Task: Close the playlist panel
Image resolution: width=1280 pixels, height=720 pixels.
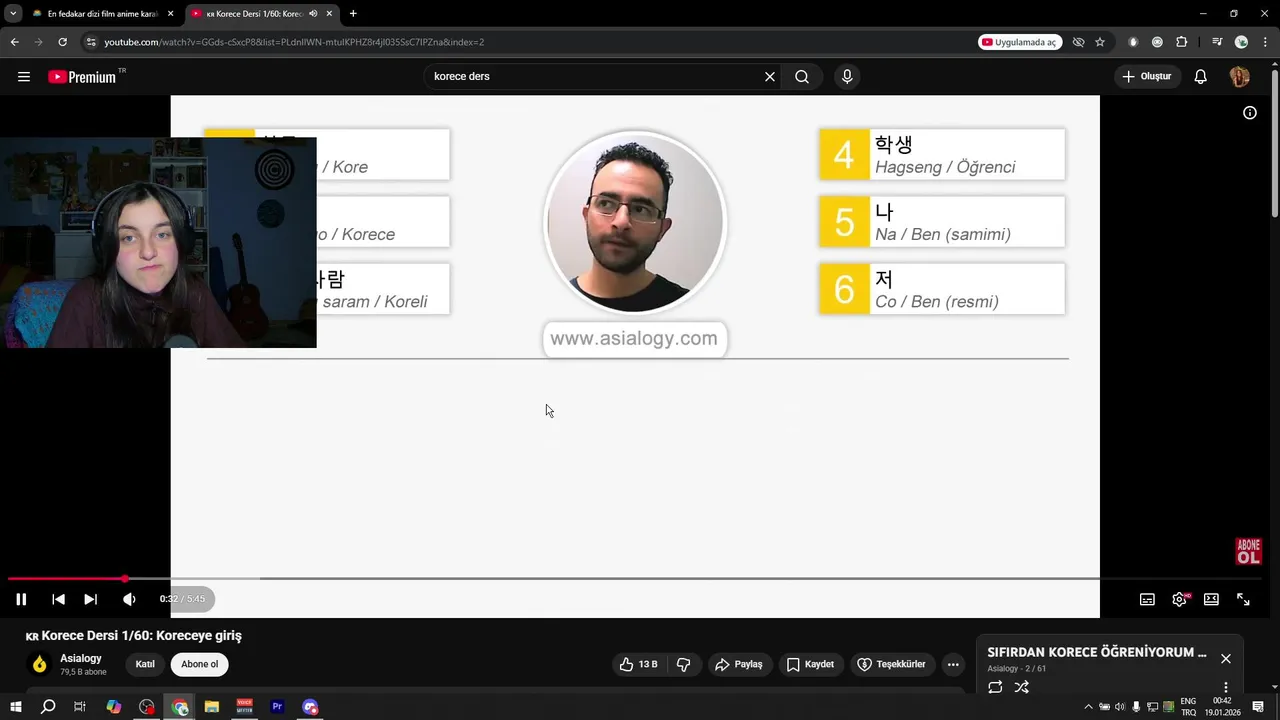Action: tap(1226, 659)
